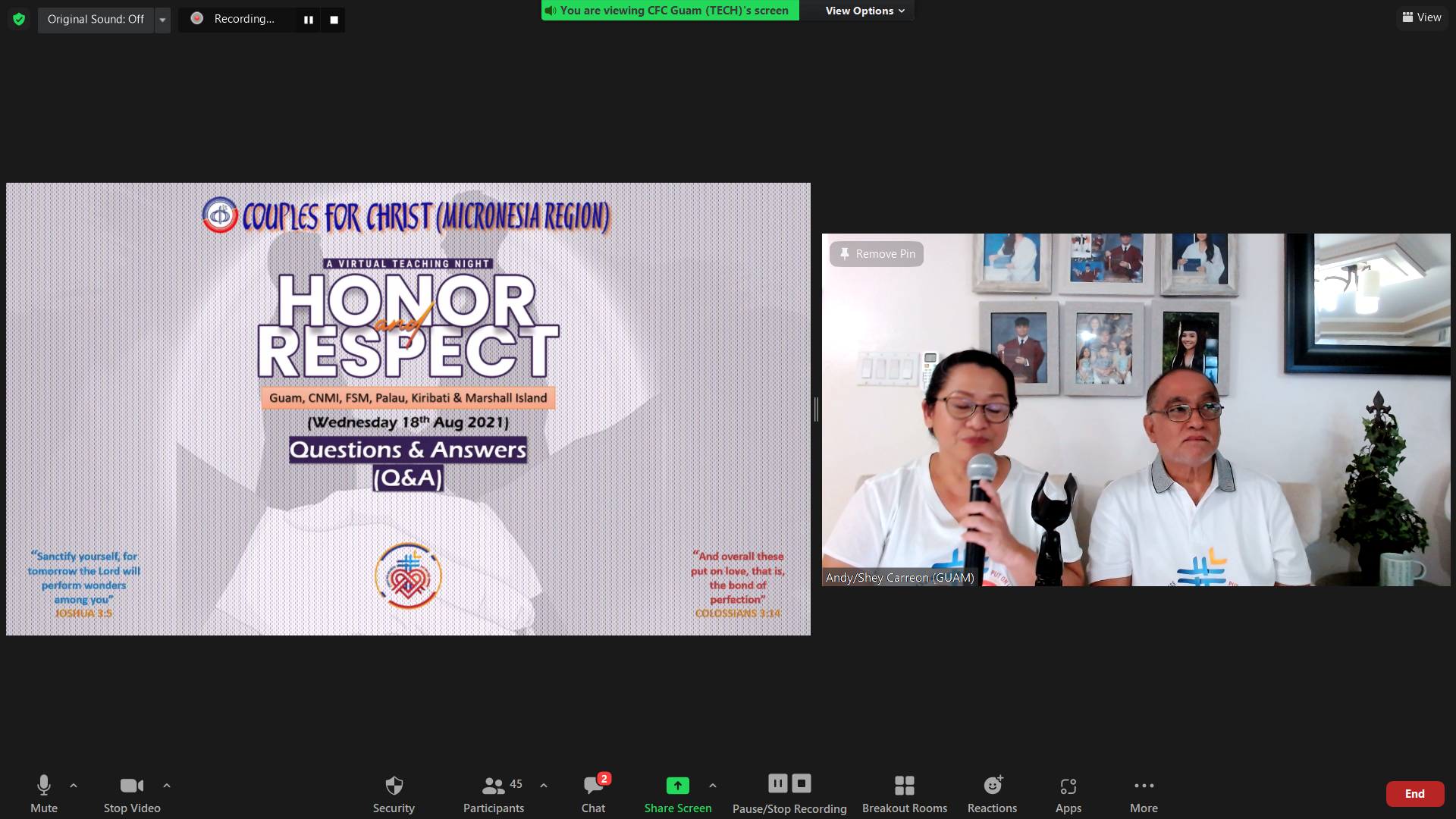The height and width of the screenshot is (819, 1456).
Task: Expand Participants options chevron
Action: pyautogui.click(x=544, y=786)
